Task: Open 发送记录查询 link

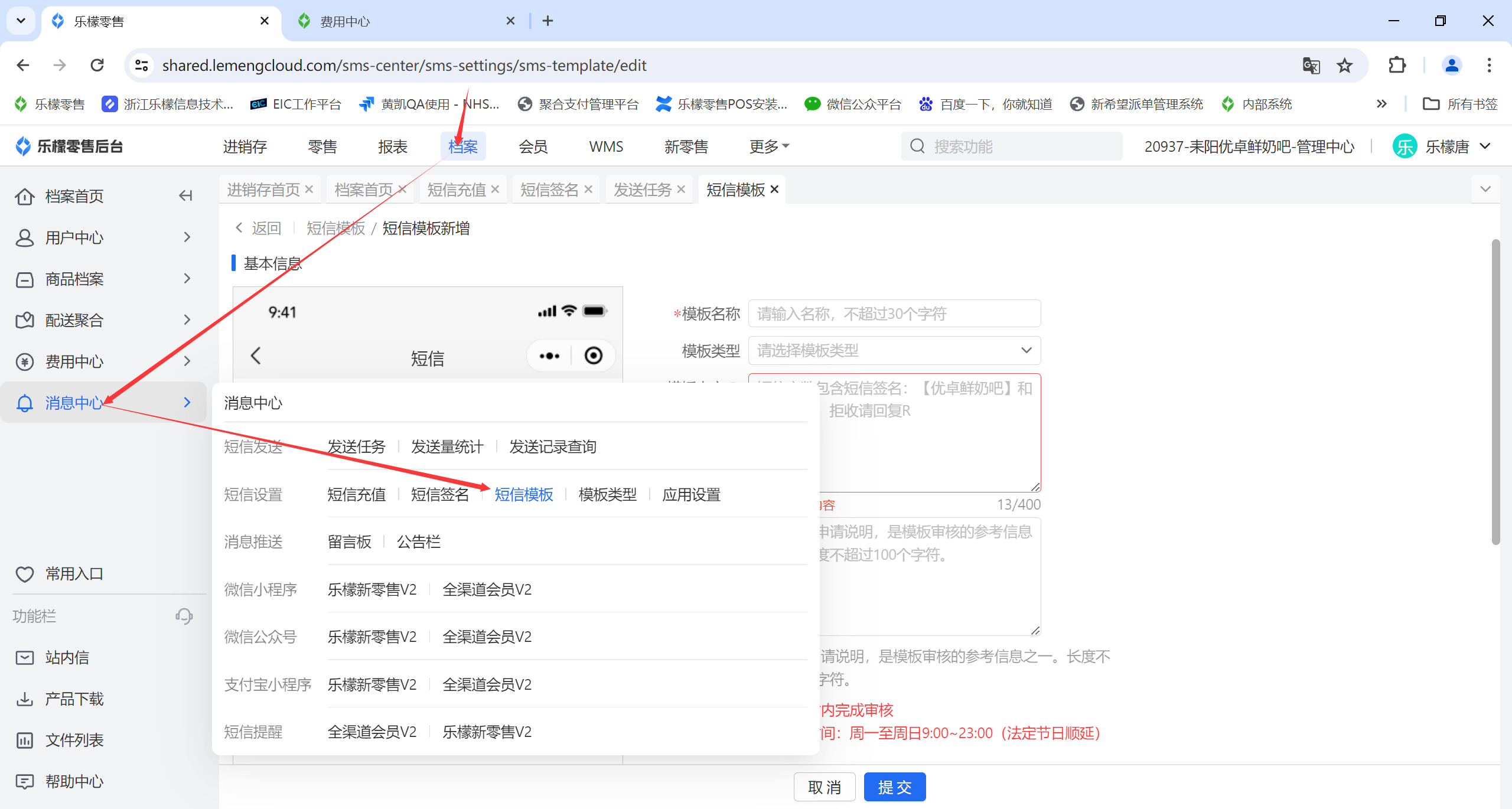Action: tap(553, 446)
